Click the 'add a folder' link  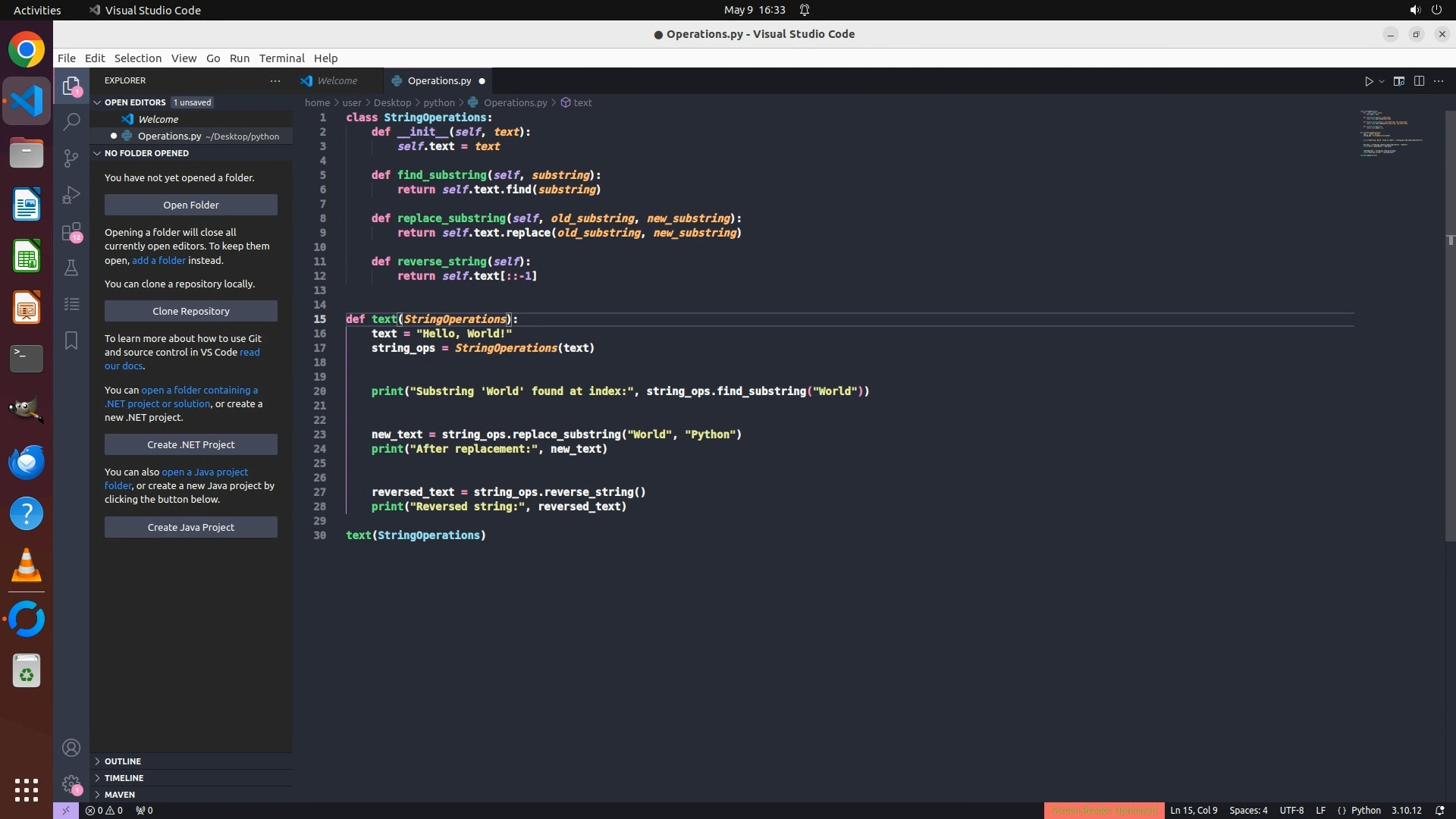158,260
